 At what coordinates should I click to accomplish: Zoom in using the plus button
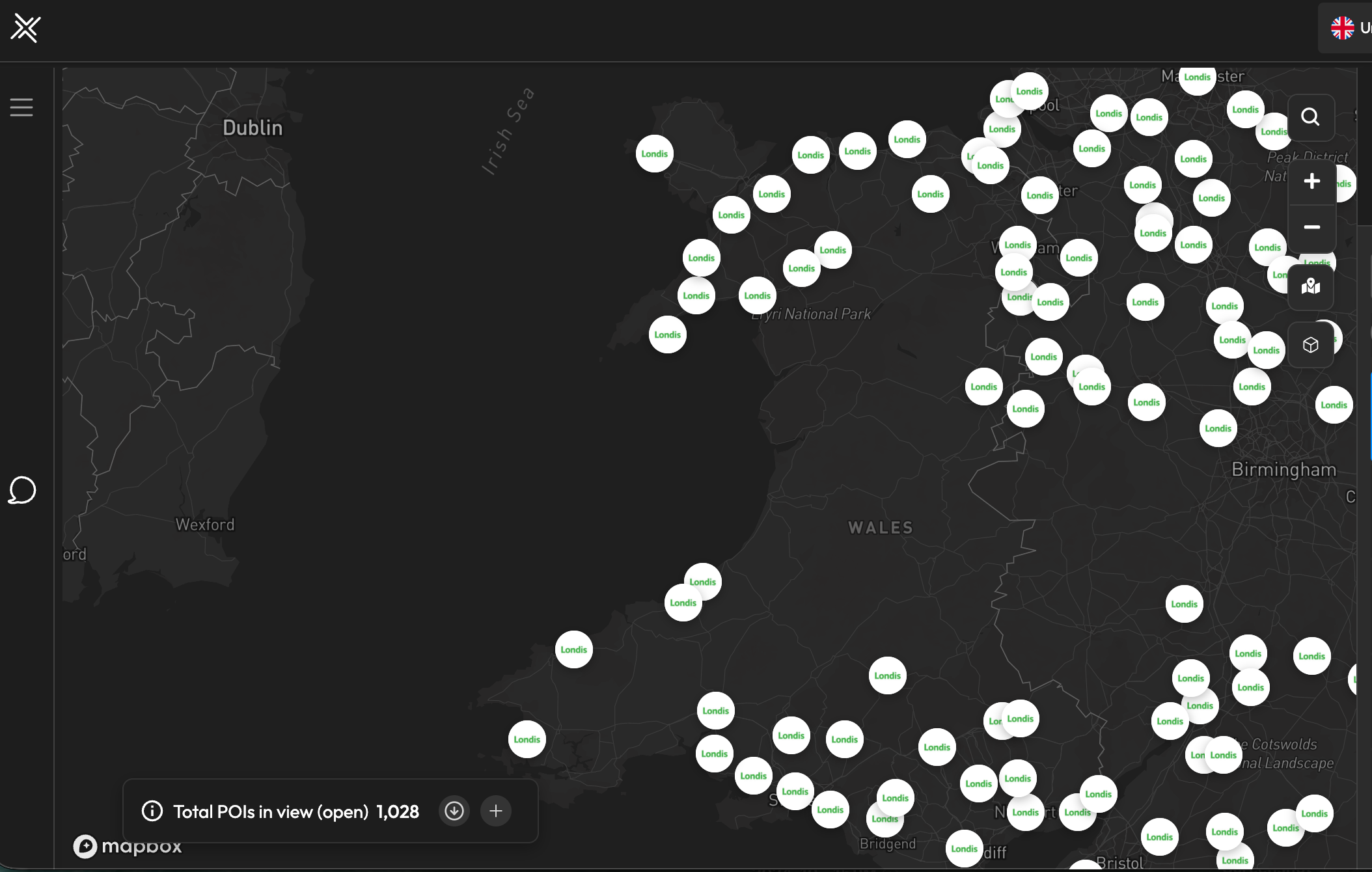point(1311,182)
